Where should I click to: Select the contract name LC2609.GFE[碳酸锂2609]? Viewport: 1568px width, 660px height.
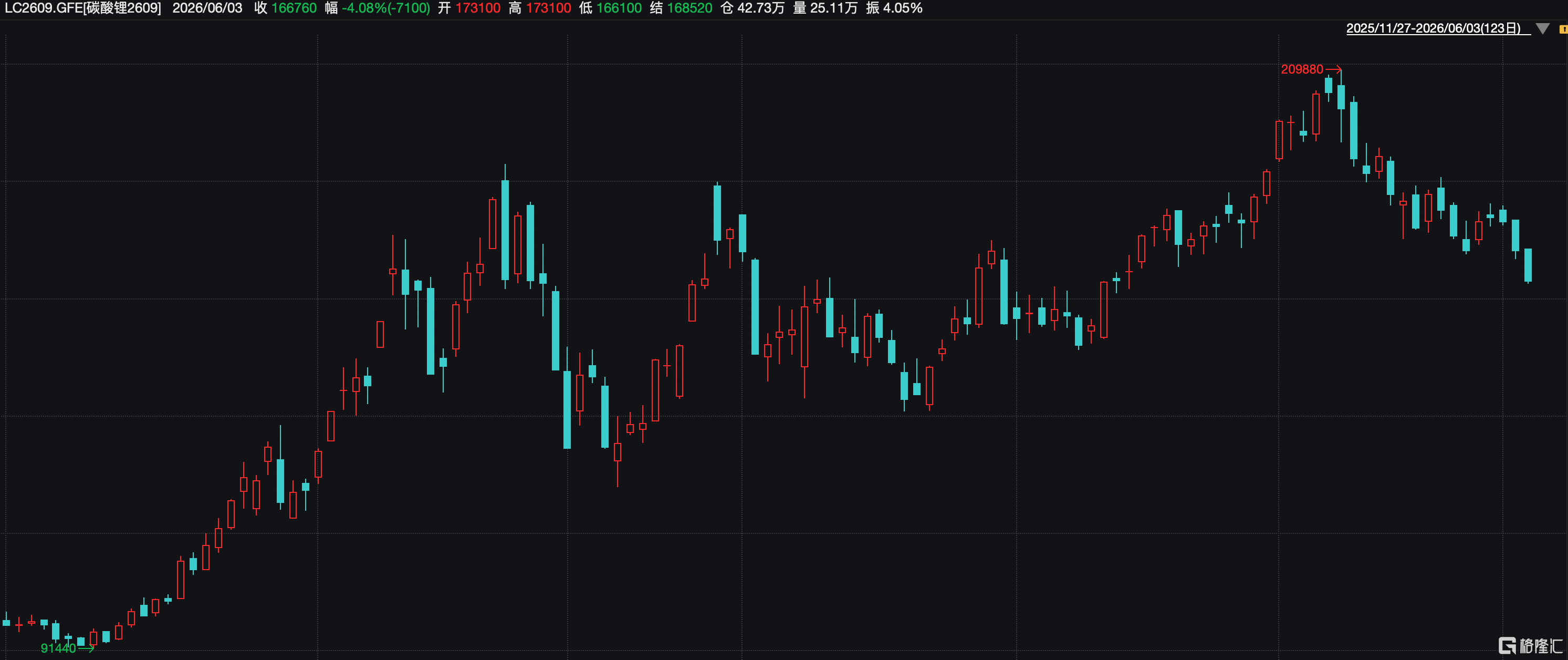click(x=83, y=8)
